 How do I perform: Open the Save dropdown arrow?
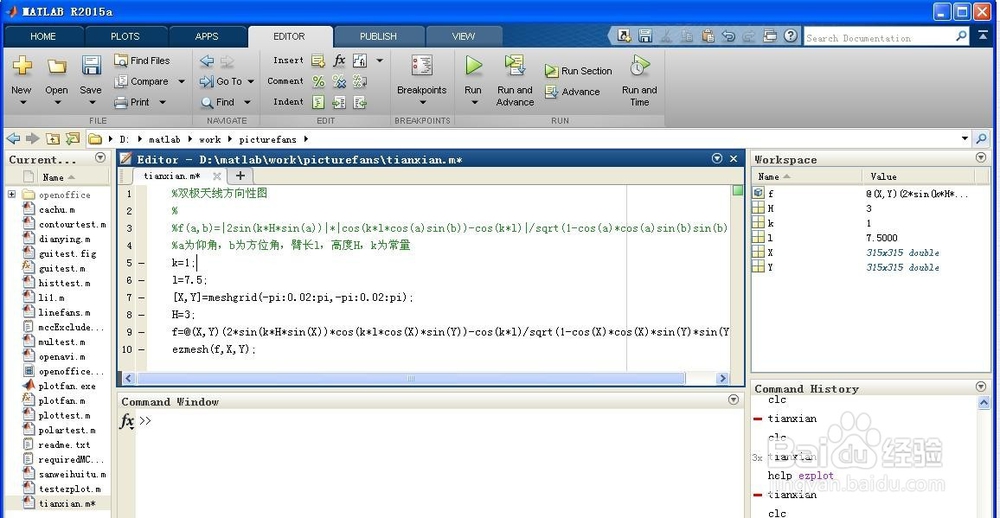pyautogui.click(x=91, y=102)
